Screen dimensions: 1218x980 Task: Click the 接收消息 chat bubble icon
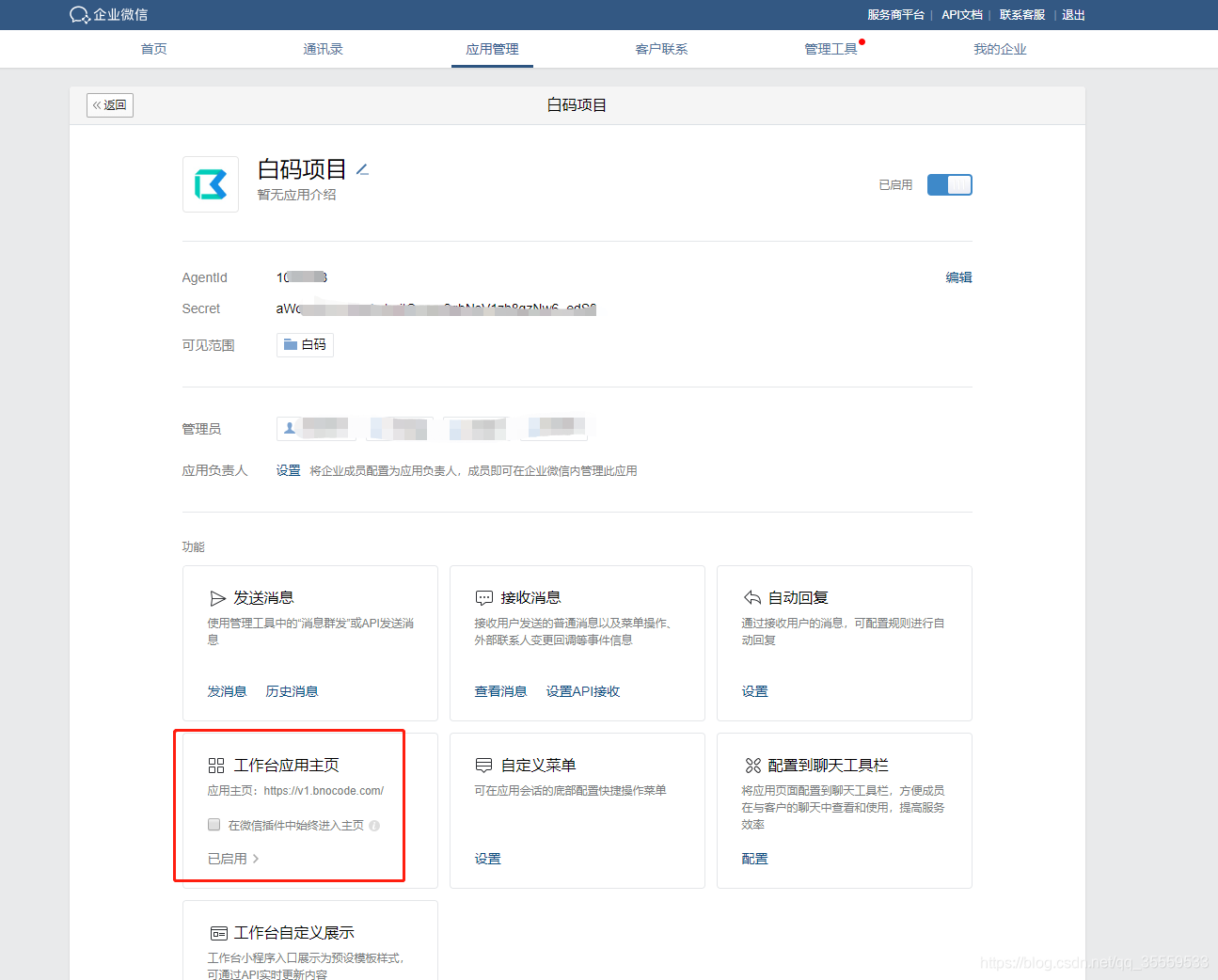coord(484,598)
